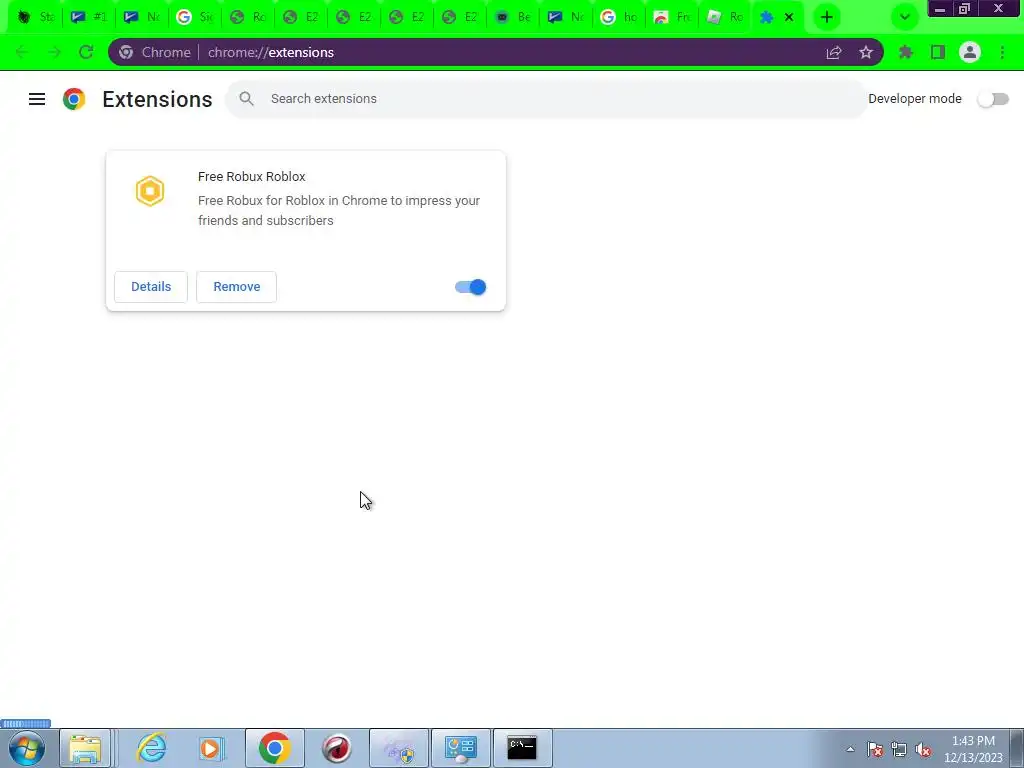Switch to Chrome in the taskbar
The height and width of the screenshot is (768, 1024).
[x=274, y=748]
